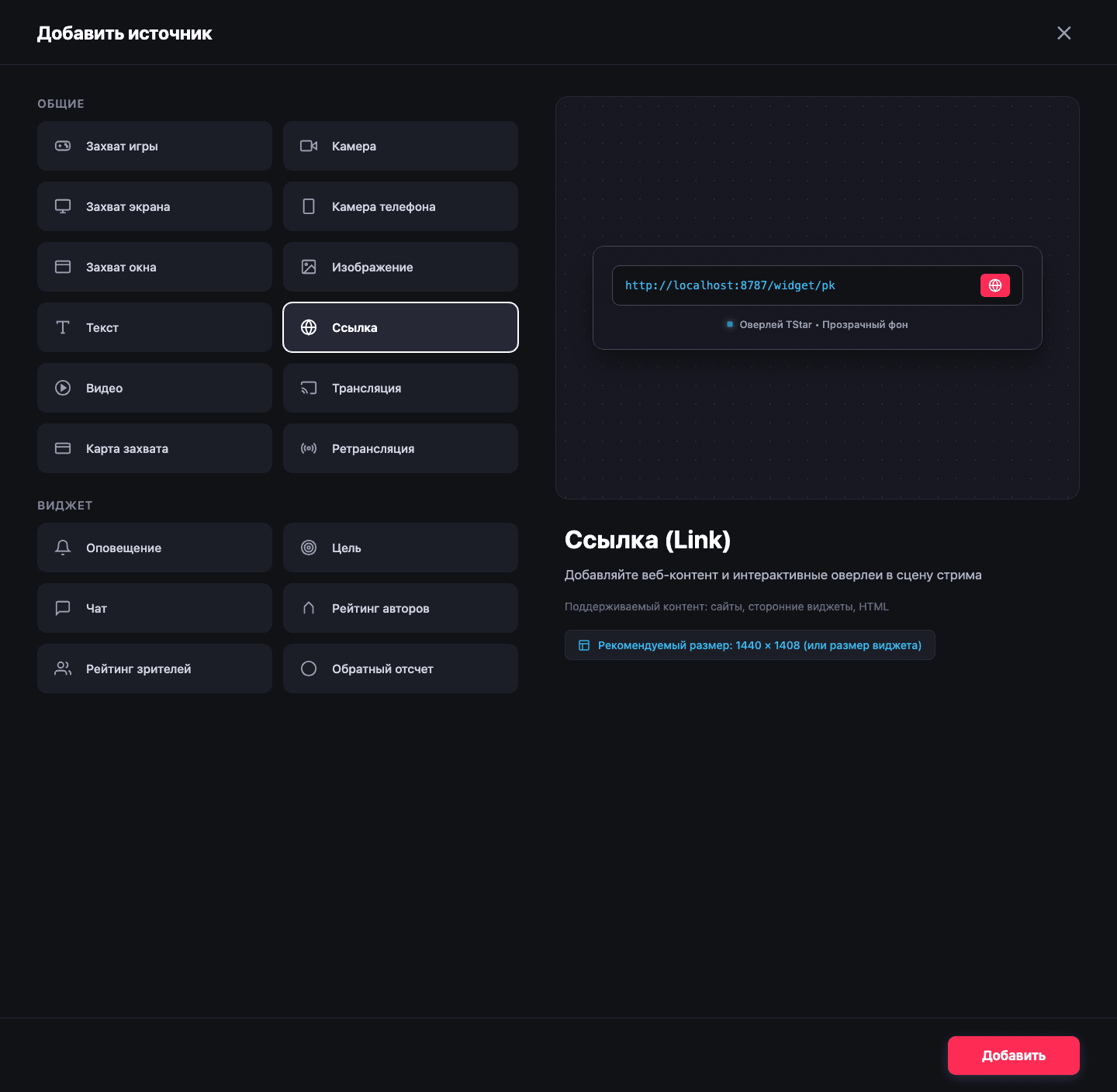
Task: Add the source with the Добавить button
Action: pos(1014,1056)
